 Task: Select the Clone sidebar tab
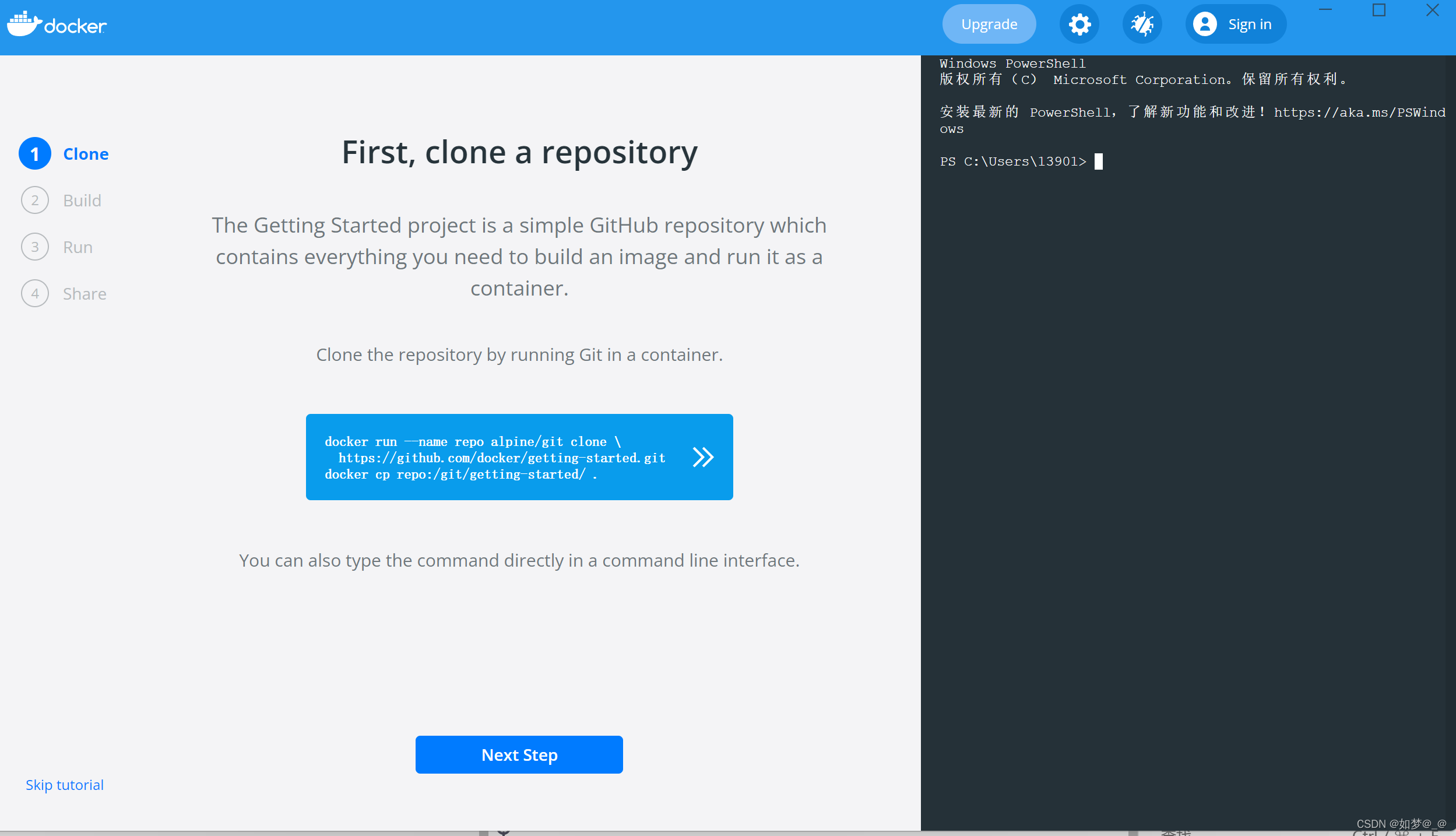[x=85, y=153]
